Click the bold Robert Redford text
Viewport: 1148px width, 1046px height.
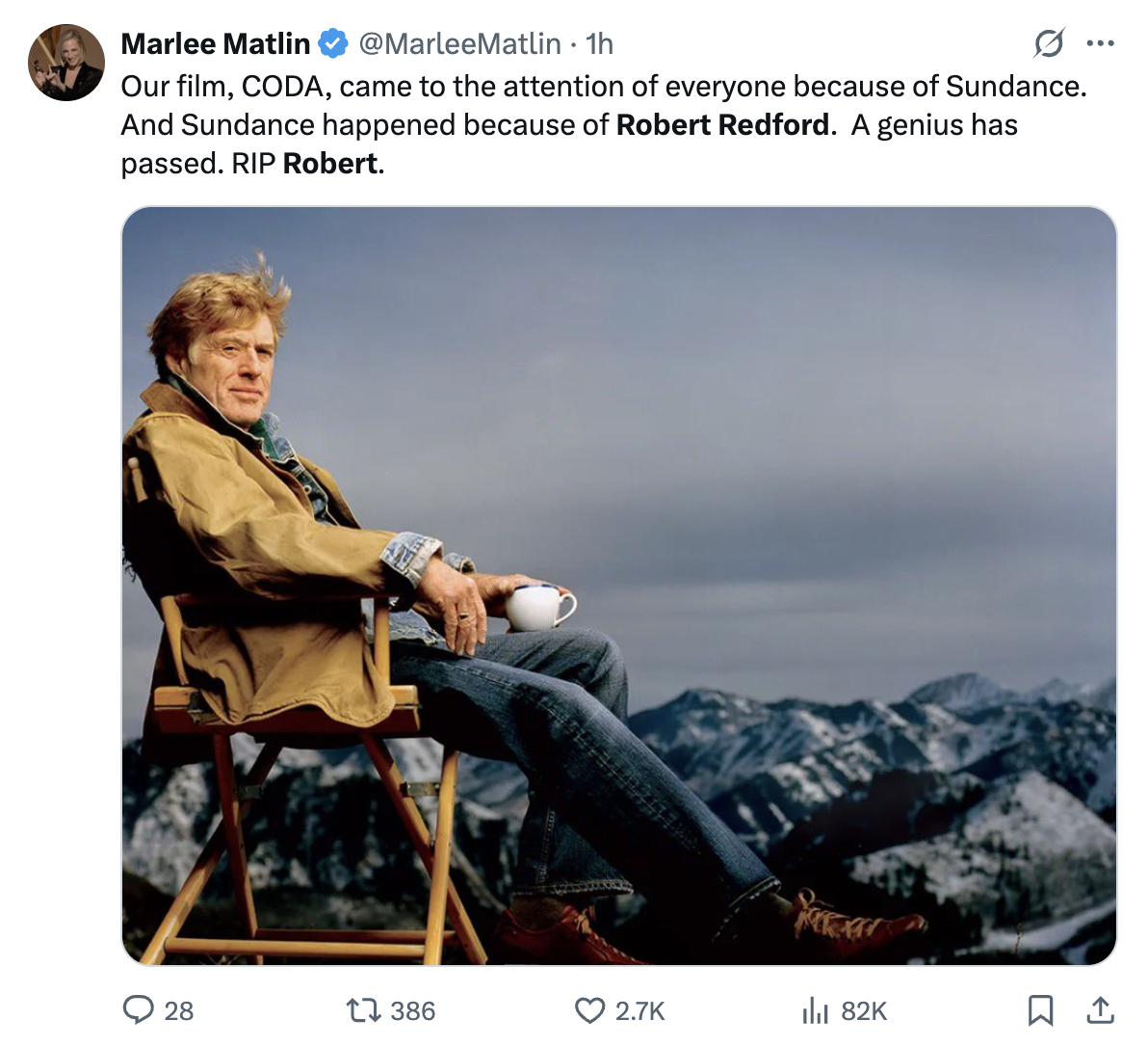pyautogui.click(x=722, y=125)
